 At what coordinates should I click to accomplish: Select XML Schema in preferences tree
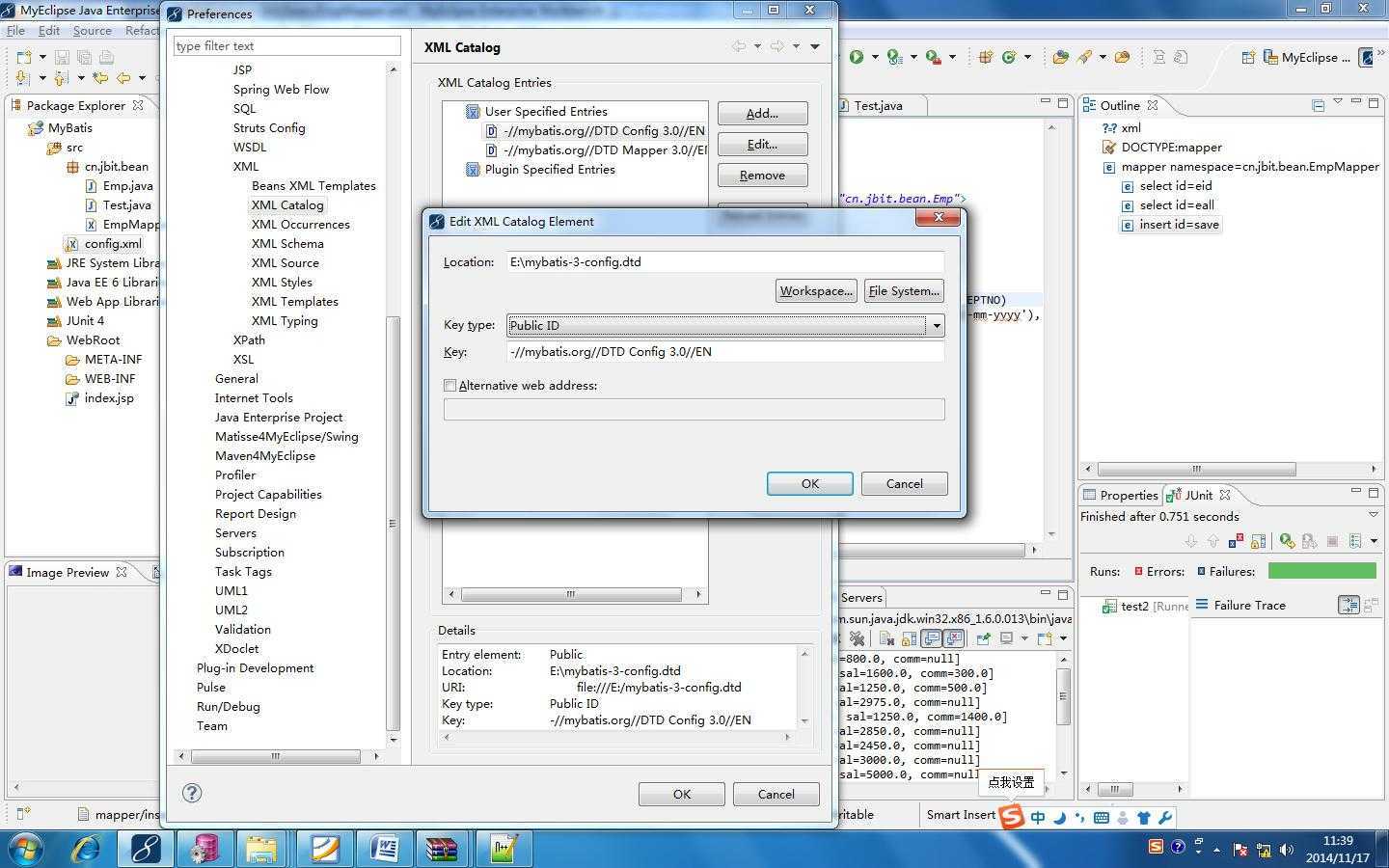287,243
